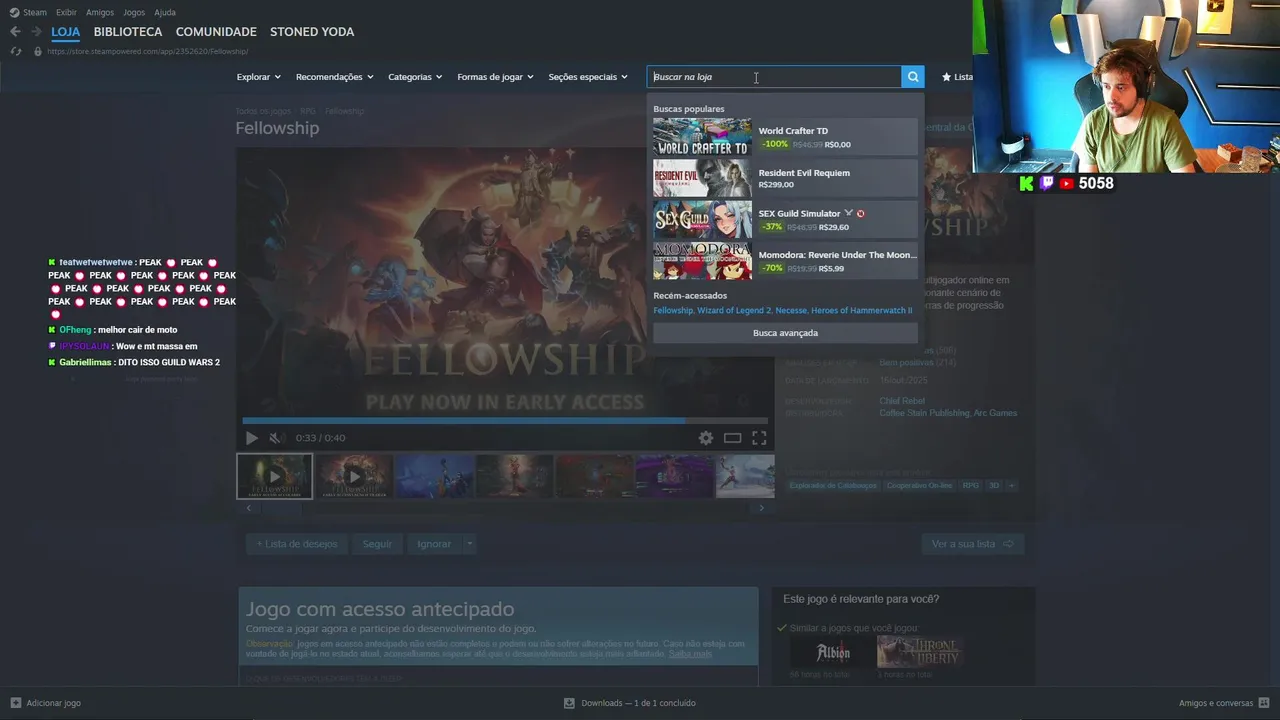Click the Add game plus icon
1280x720 pixels.
[15, 703]
